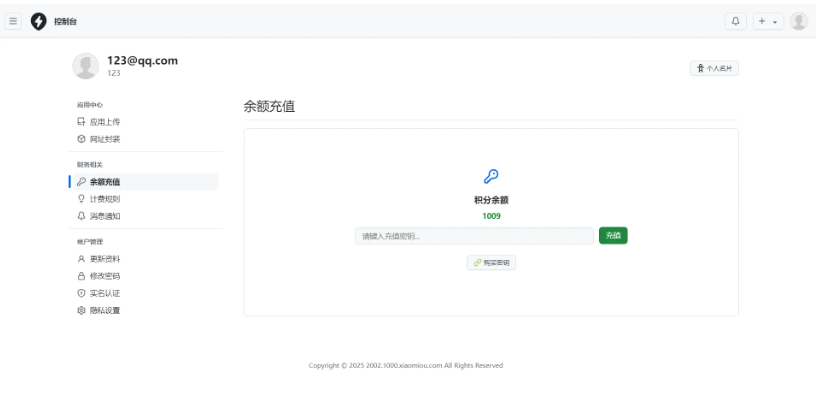Click the copyright footer text

pyautogui.click(x=405, y=366)
